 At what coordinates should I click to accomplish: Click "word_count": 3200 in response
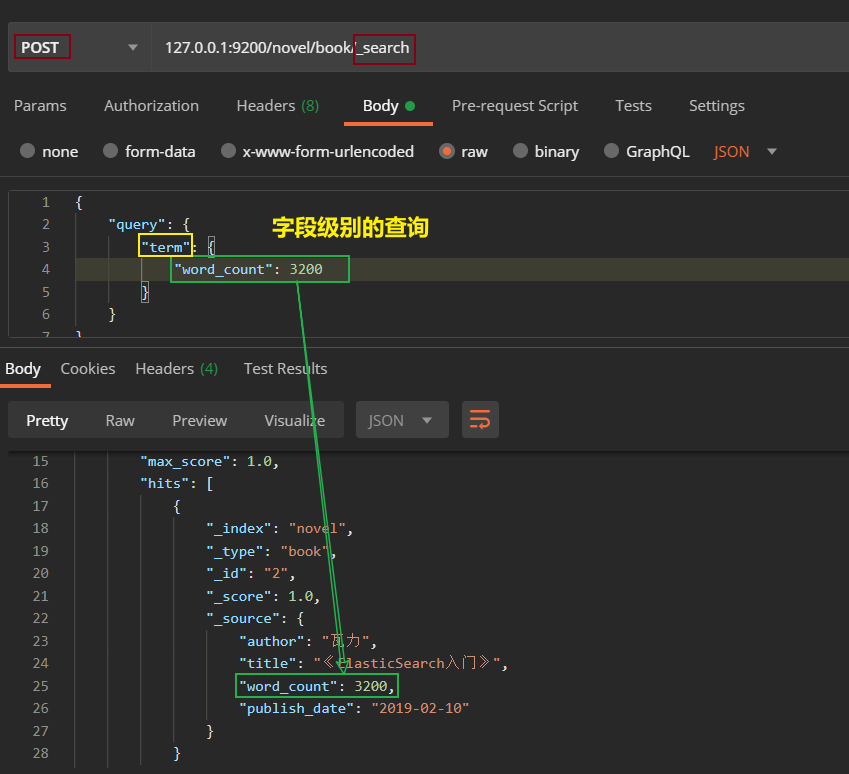pyautogui.click(x=317, y=686)
